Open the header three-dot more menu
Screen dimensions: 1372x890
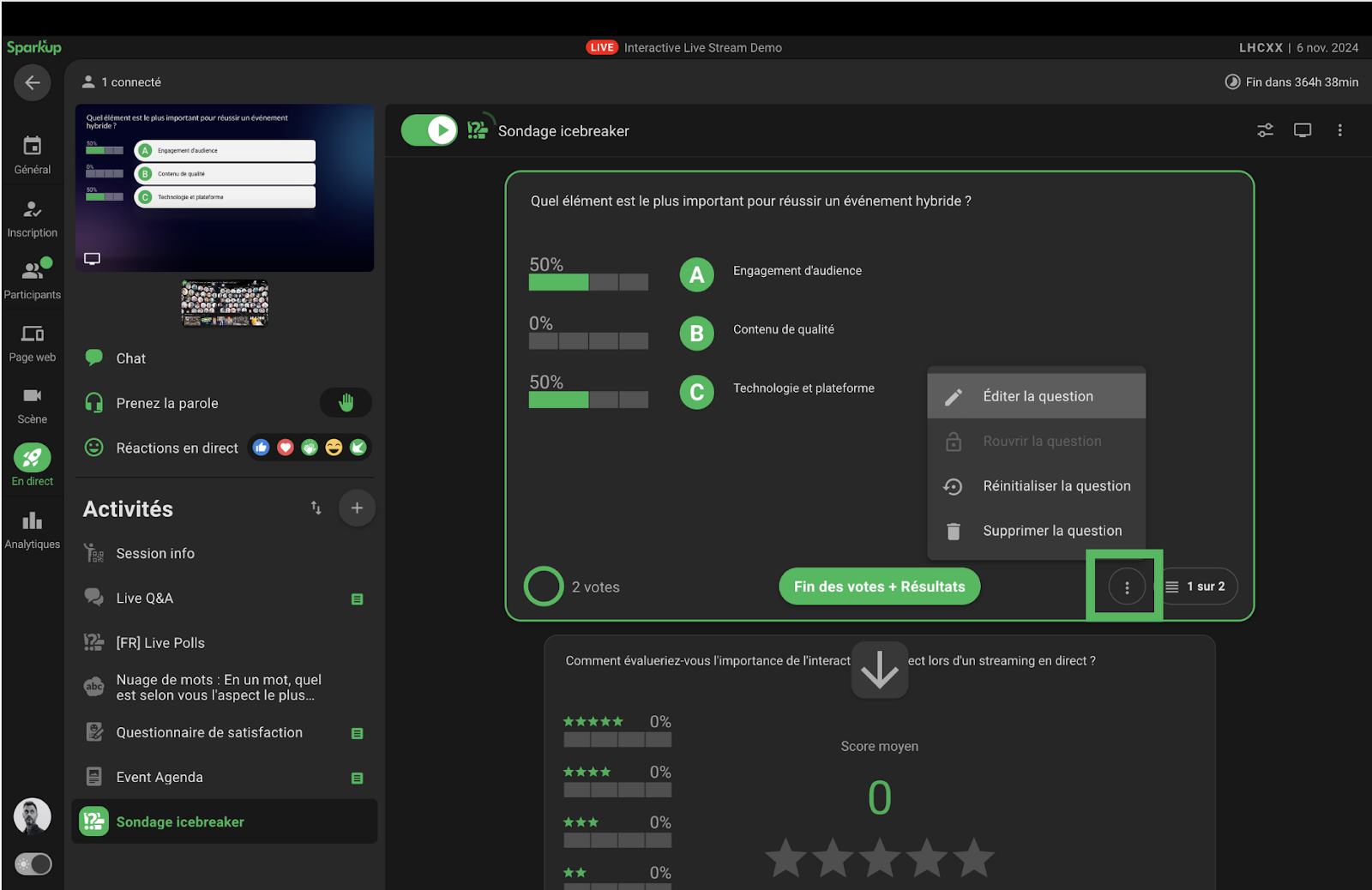1339,130
